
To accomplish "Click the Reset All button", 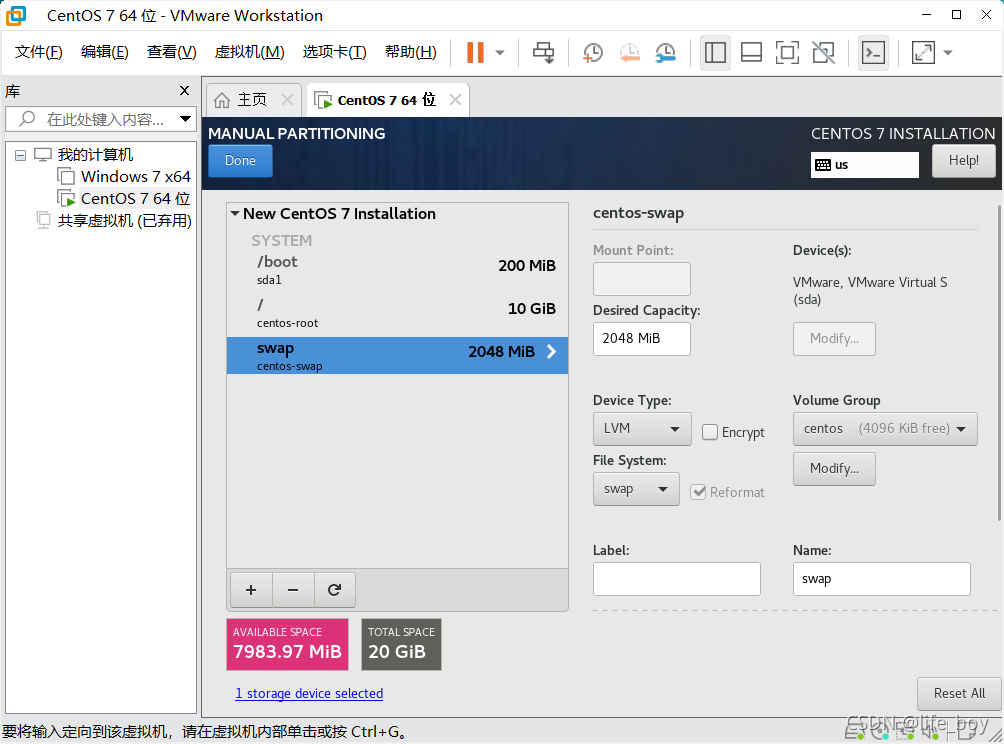I will tap(959, 693).
